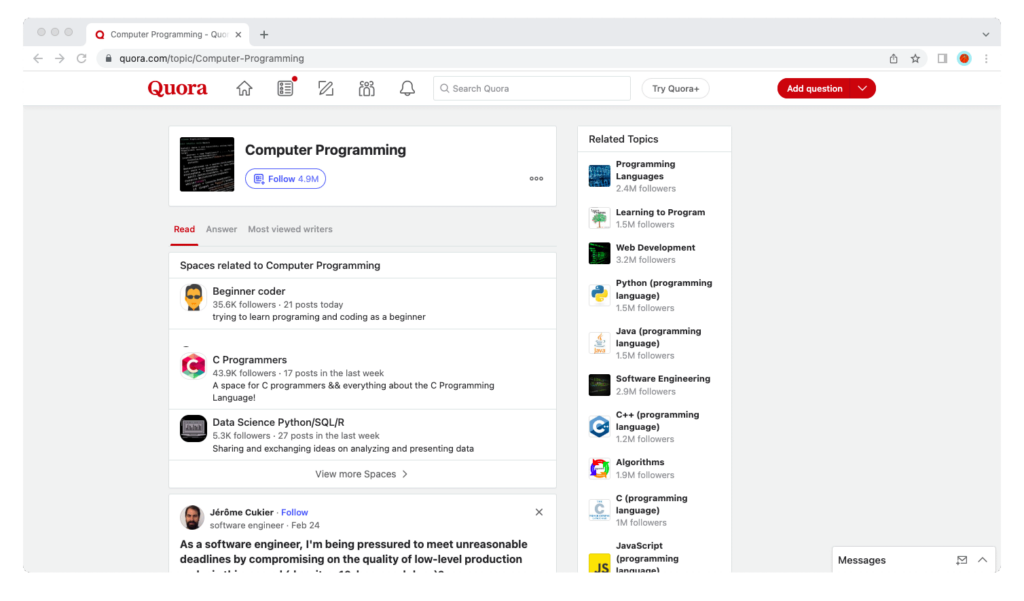This screenshot has height=601, width=1024.
Task: Go forward in browser history
Action: coord(59,58)
